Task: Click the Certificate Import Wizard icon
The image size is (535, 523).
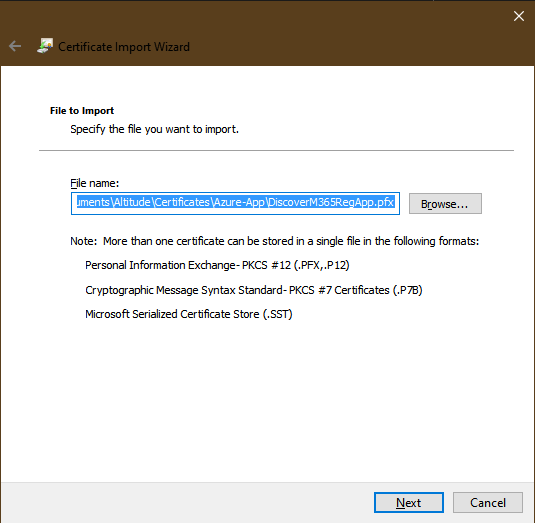Action: coord(45,46)
